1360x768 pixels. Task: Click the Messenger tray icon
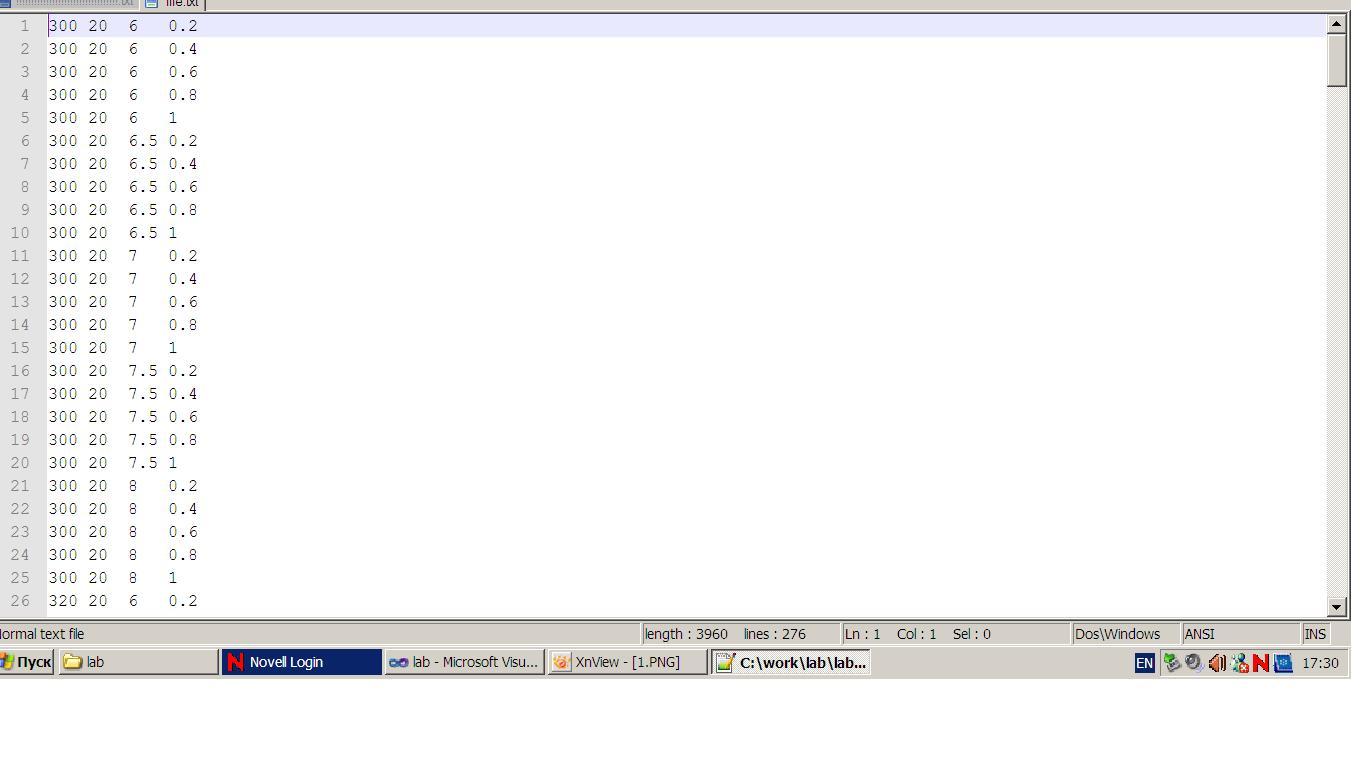click(x=1240, y=663)
